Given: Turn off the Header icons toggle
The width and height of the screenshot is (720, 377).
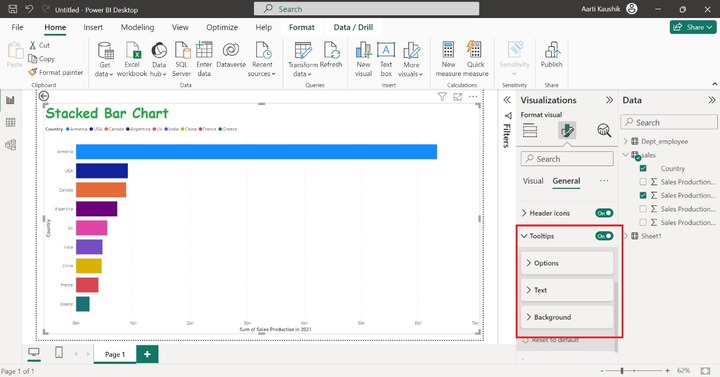Looking at the screenshot, I should (x=604, y=213).
